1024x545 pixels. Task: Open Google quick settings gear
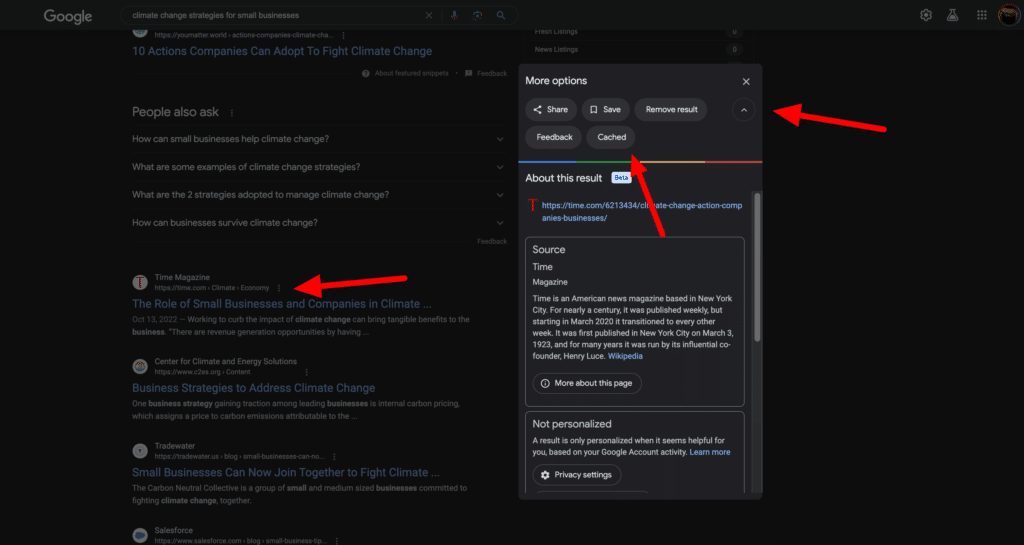click(926, 15)
